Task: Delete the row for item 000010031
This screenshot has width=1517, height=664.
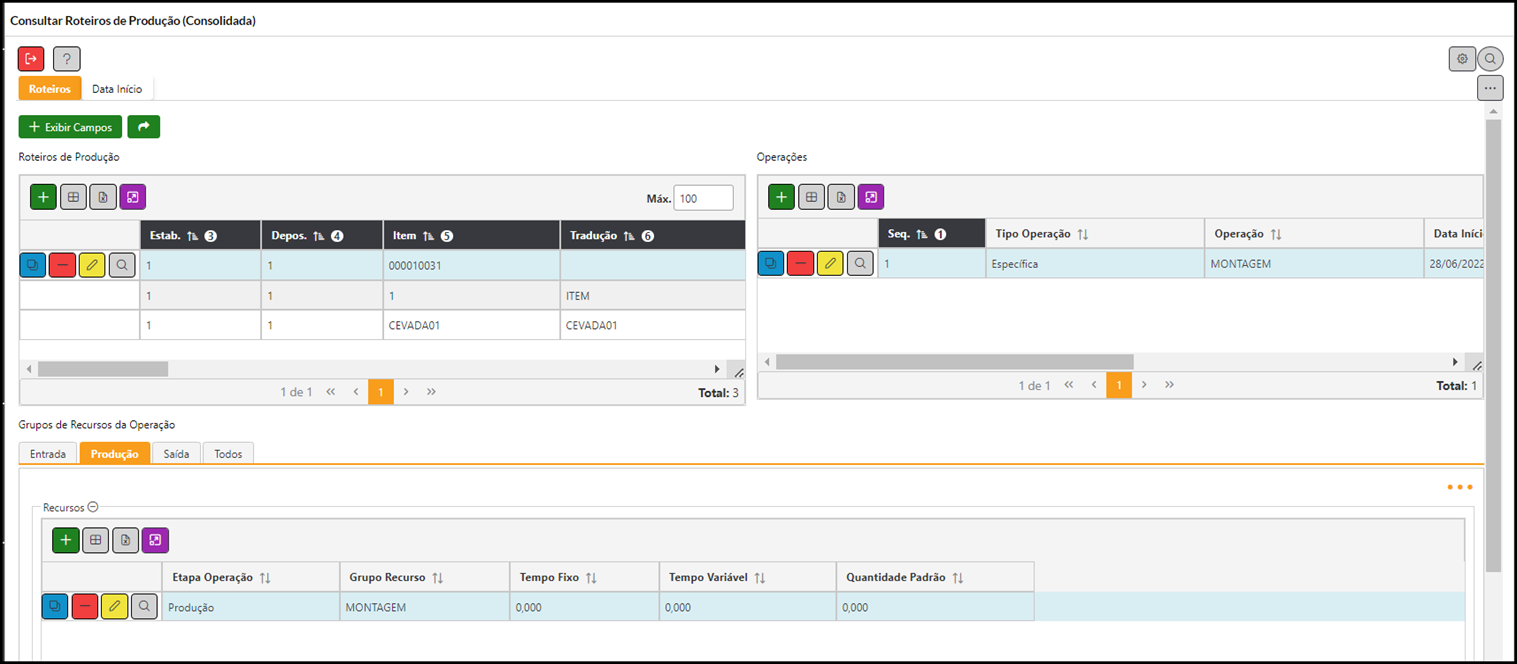Action: tap(62, 265)
